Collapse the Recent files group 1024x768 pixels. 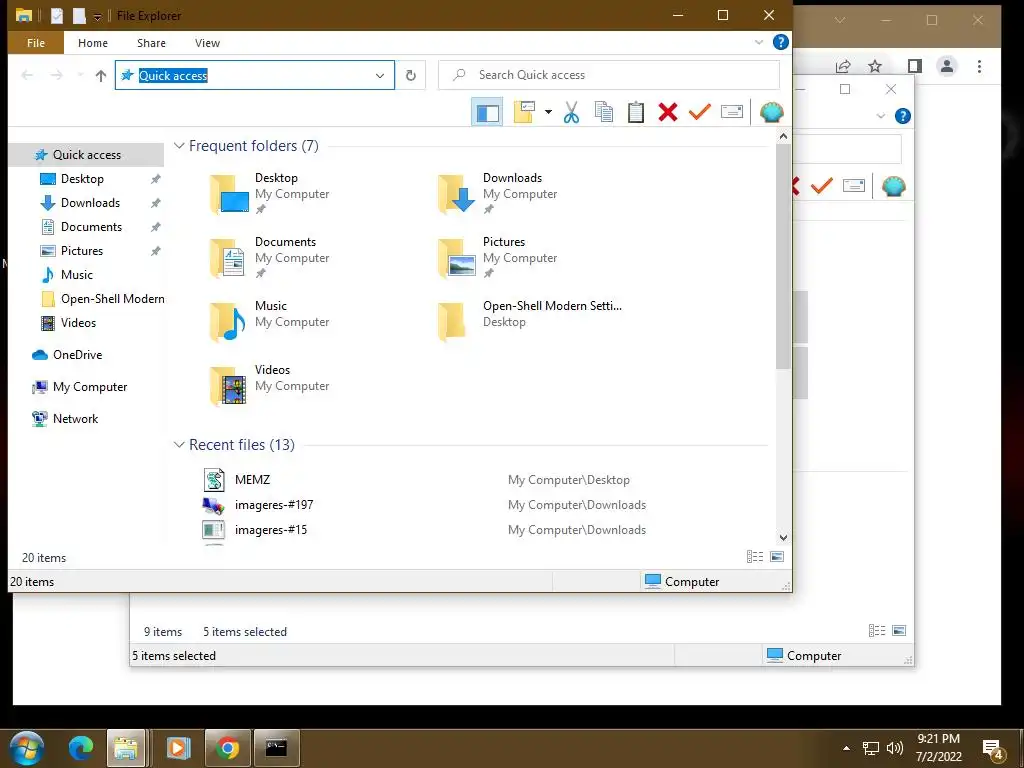(x=179, y=445)
